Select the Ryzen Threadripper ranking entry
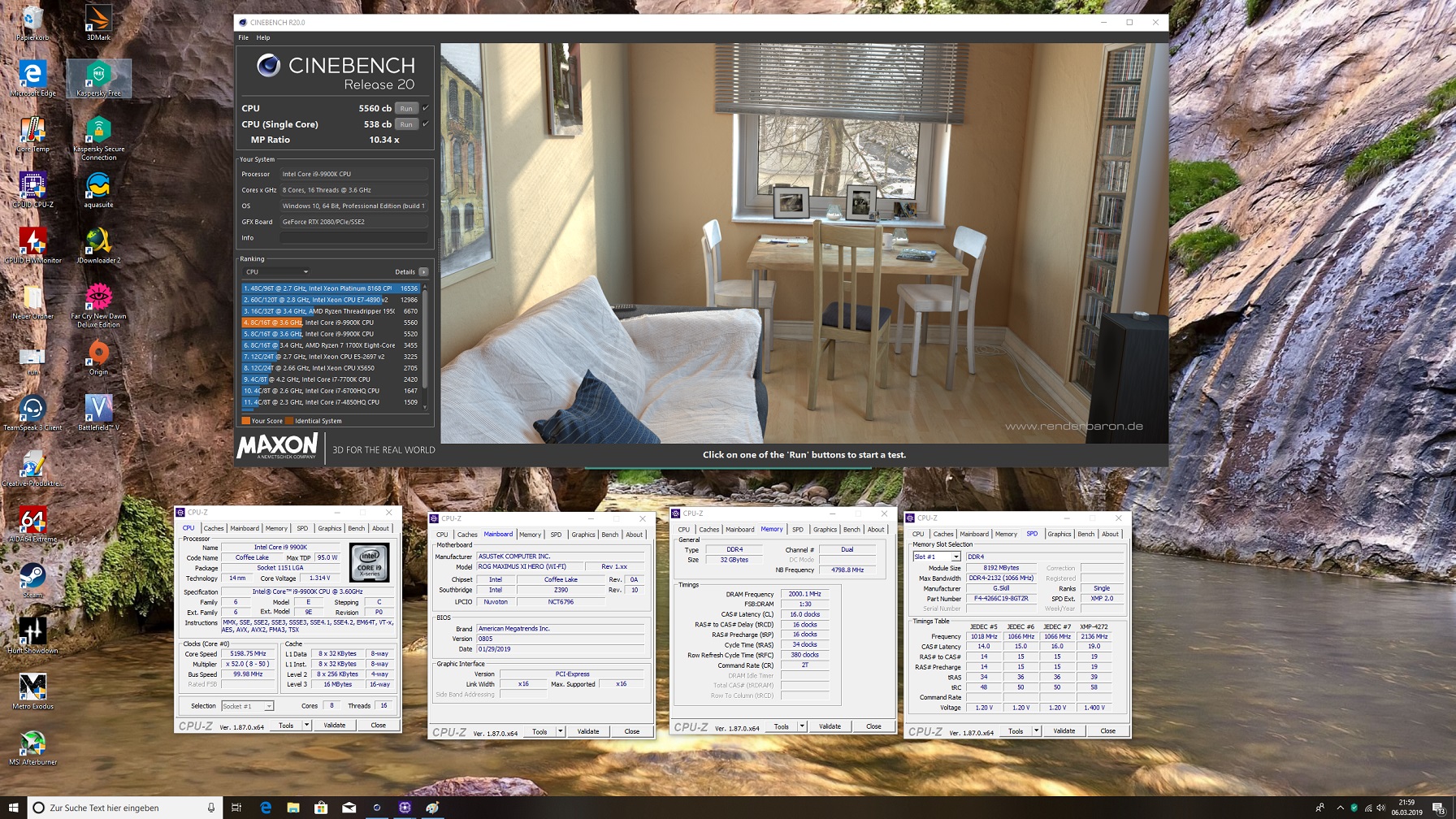1456x819 pixels. coord(331,311)
